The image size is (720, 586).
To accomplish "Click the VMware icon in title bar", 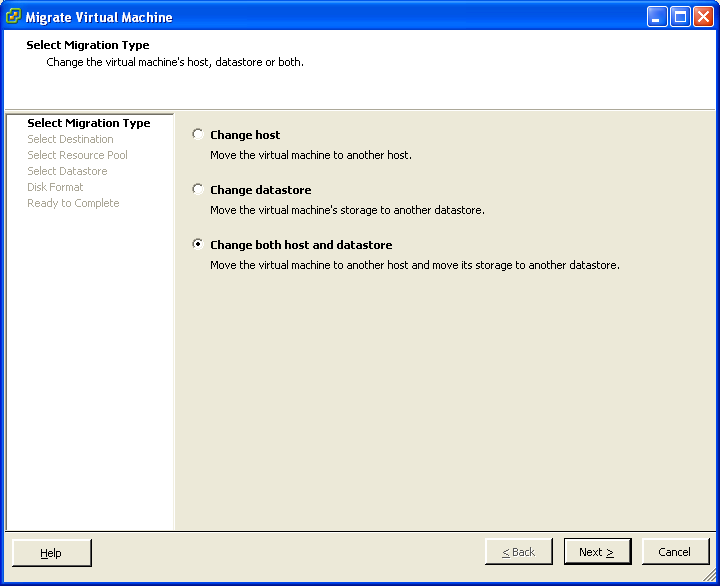I will tap(13, 17).
